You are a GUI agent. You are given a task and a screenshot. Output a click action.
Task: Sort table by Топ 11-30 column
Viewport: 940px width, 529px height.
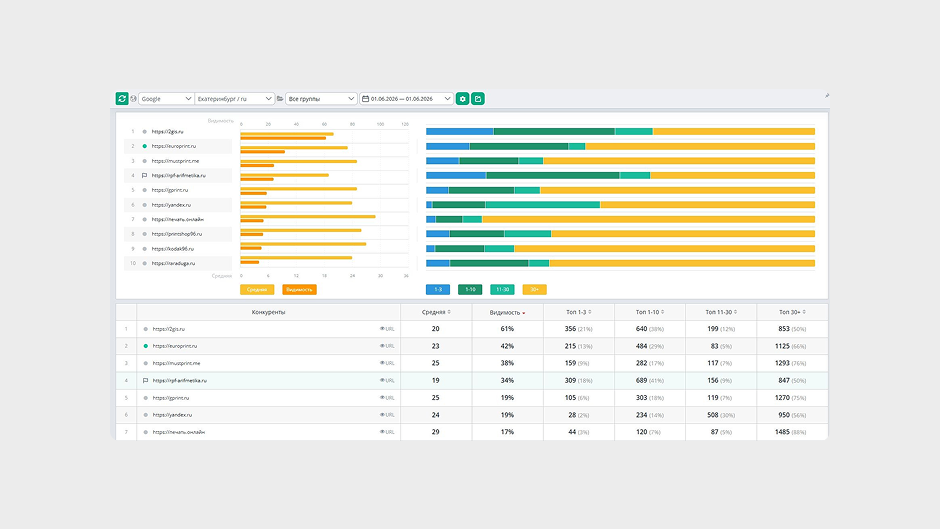(x=721, y=312)
